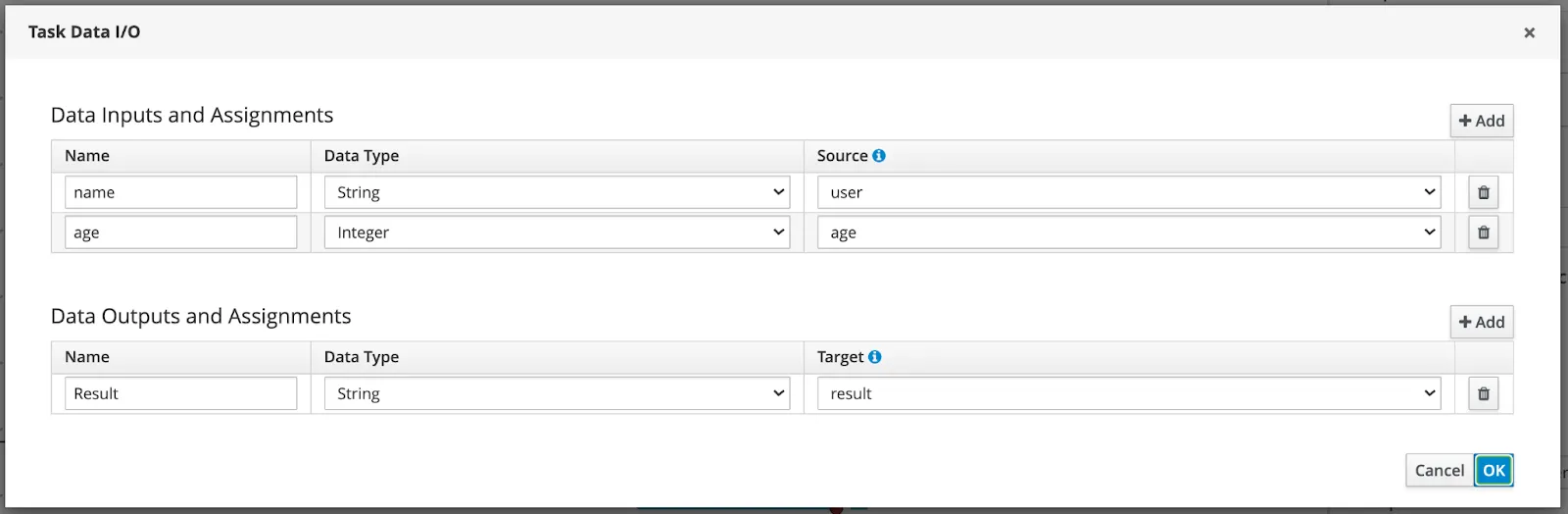Click the age name input field
1568x514 pixels.
[180, 232]
